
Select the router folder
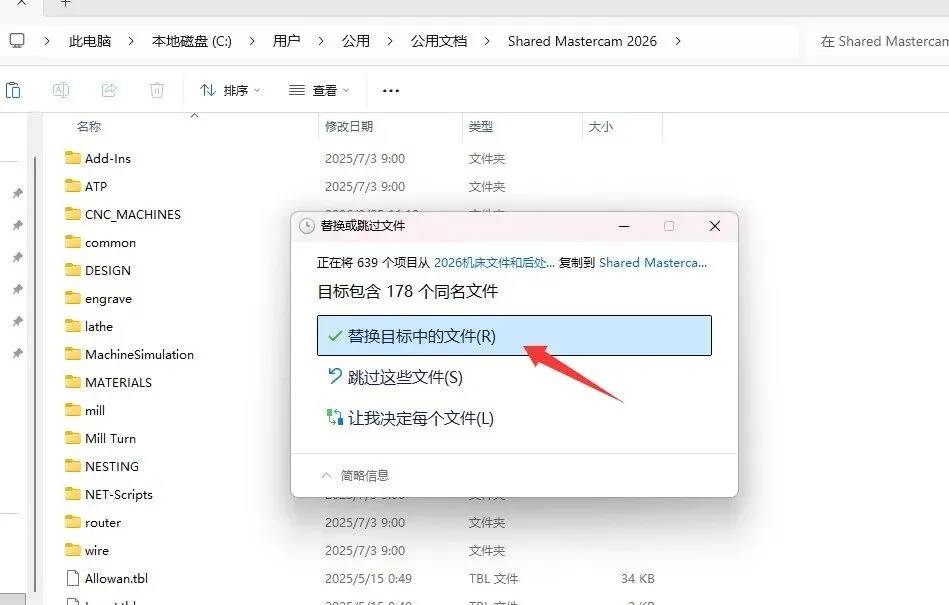click(93, 522)
